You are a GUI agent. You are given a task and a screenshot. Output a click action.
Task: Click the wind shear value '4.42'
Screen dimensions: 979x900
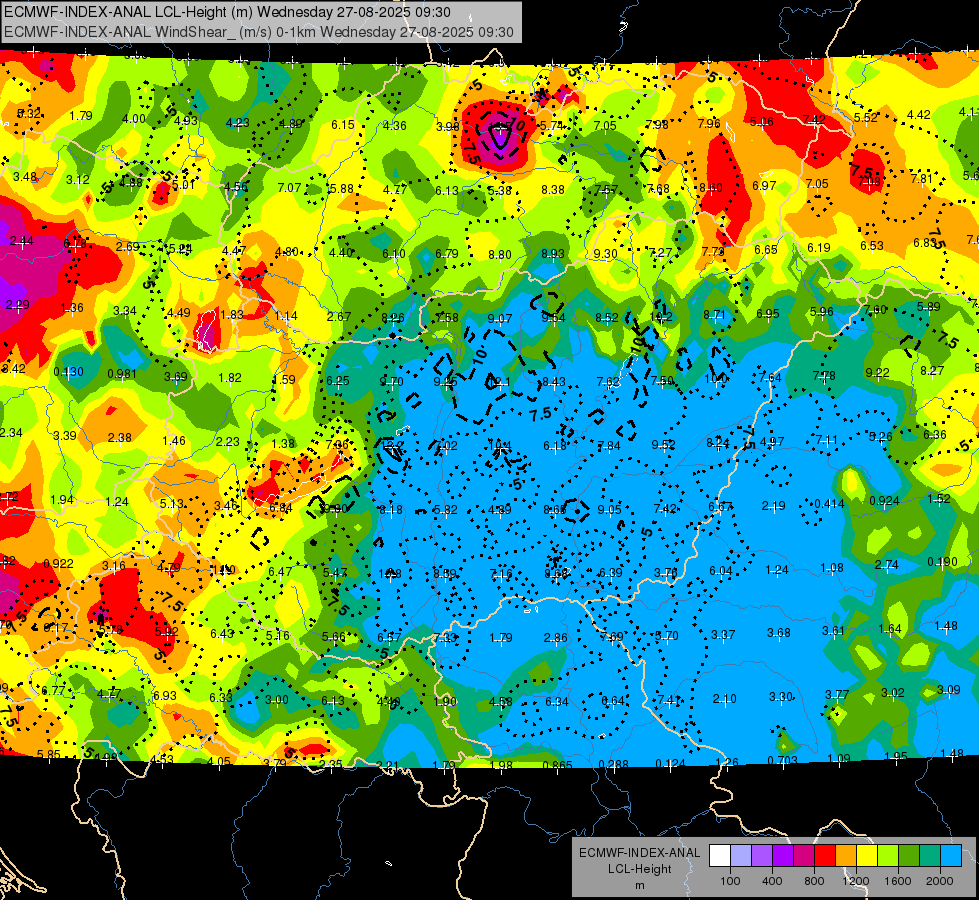pos(918,115)
